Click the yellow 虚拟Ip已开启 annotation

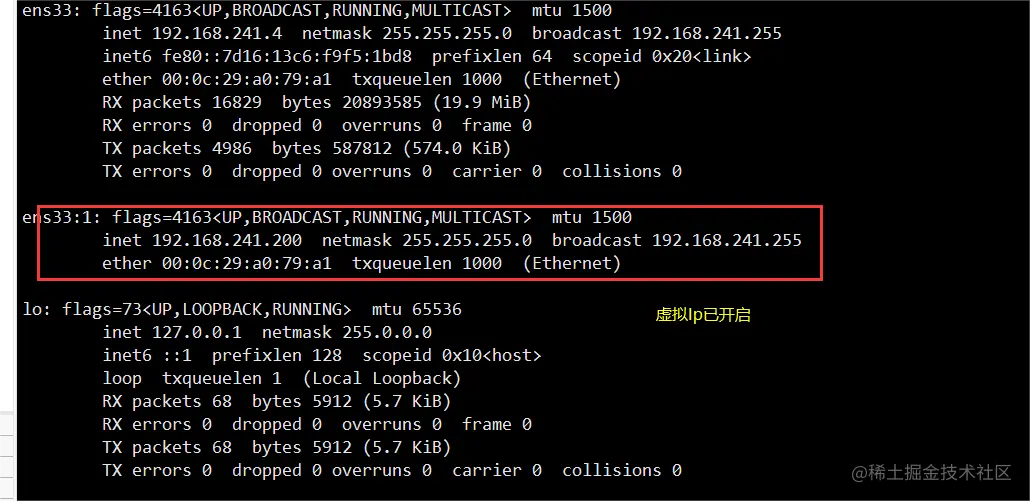click(x=702, y=315)
